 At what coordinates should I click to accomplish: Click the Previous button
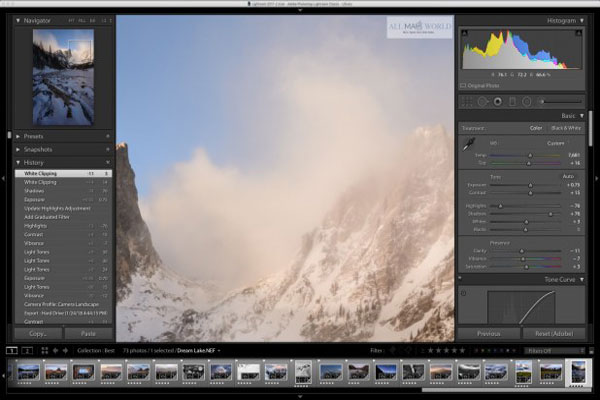tap(488, 333)
